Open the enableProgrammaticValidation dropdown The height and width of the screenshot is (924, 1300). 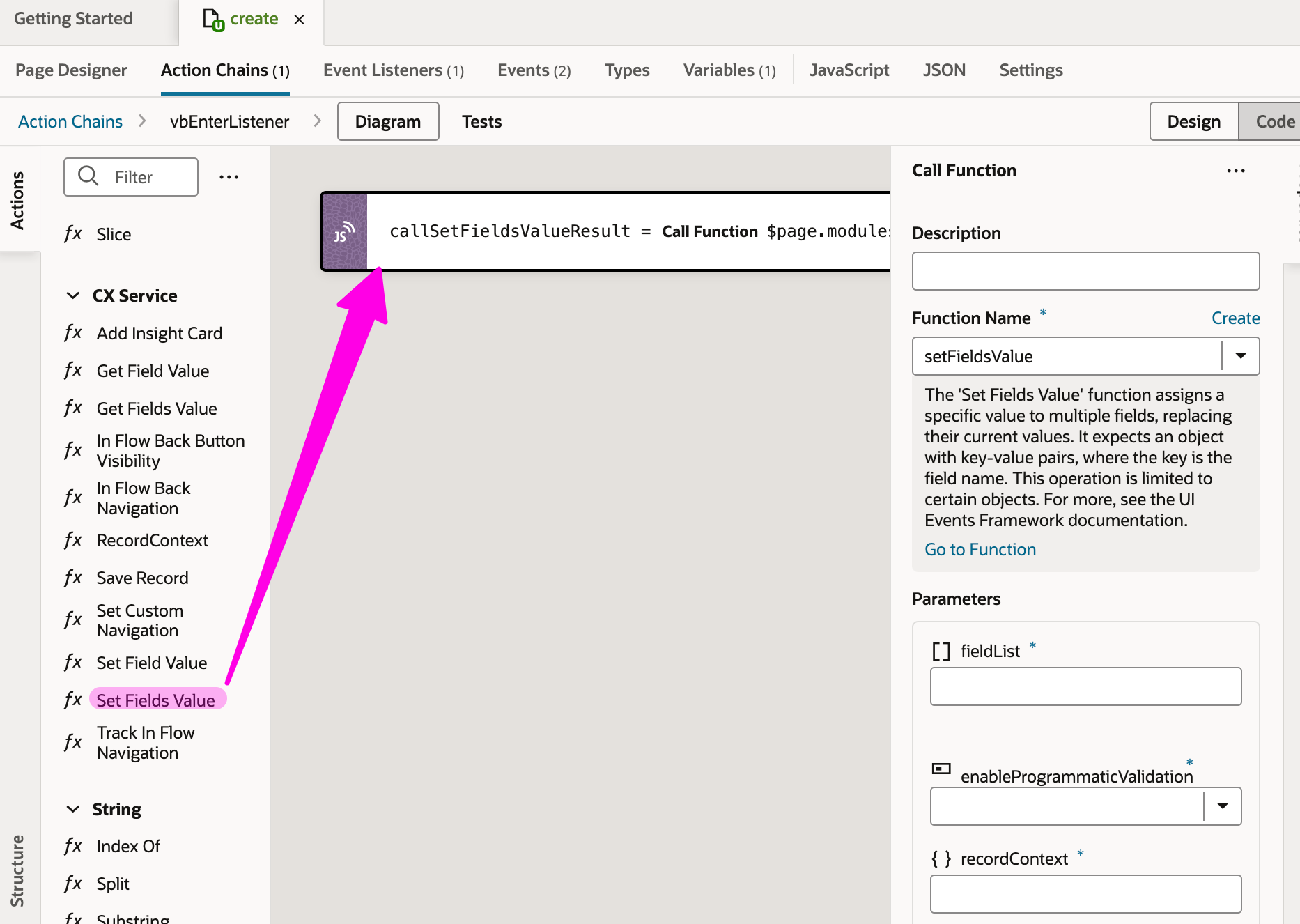[x=1222, y=806]
